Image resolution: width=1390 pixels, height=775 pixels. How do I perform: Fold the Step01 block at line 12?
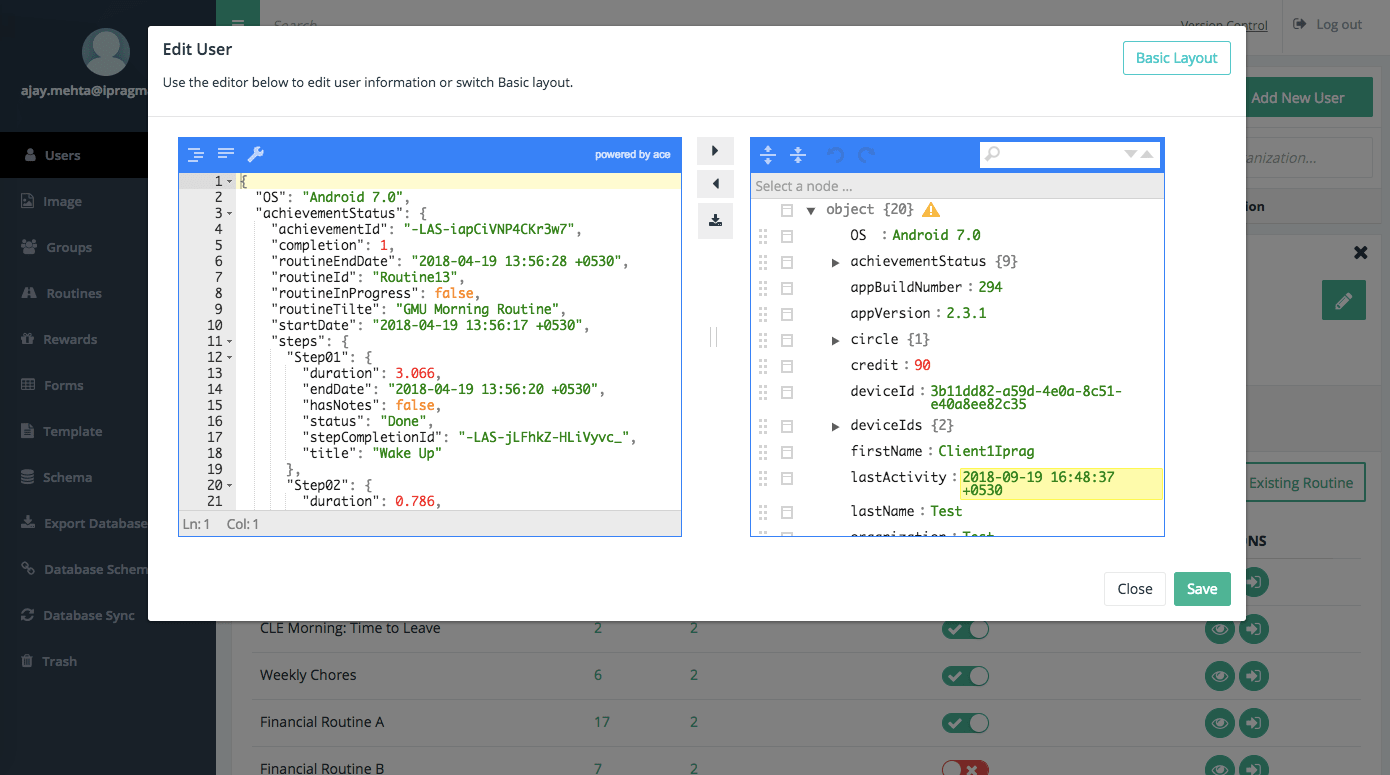click(x=230, y=358)
